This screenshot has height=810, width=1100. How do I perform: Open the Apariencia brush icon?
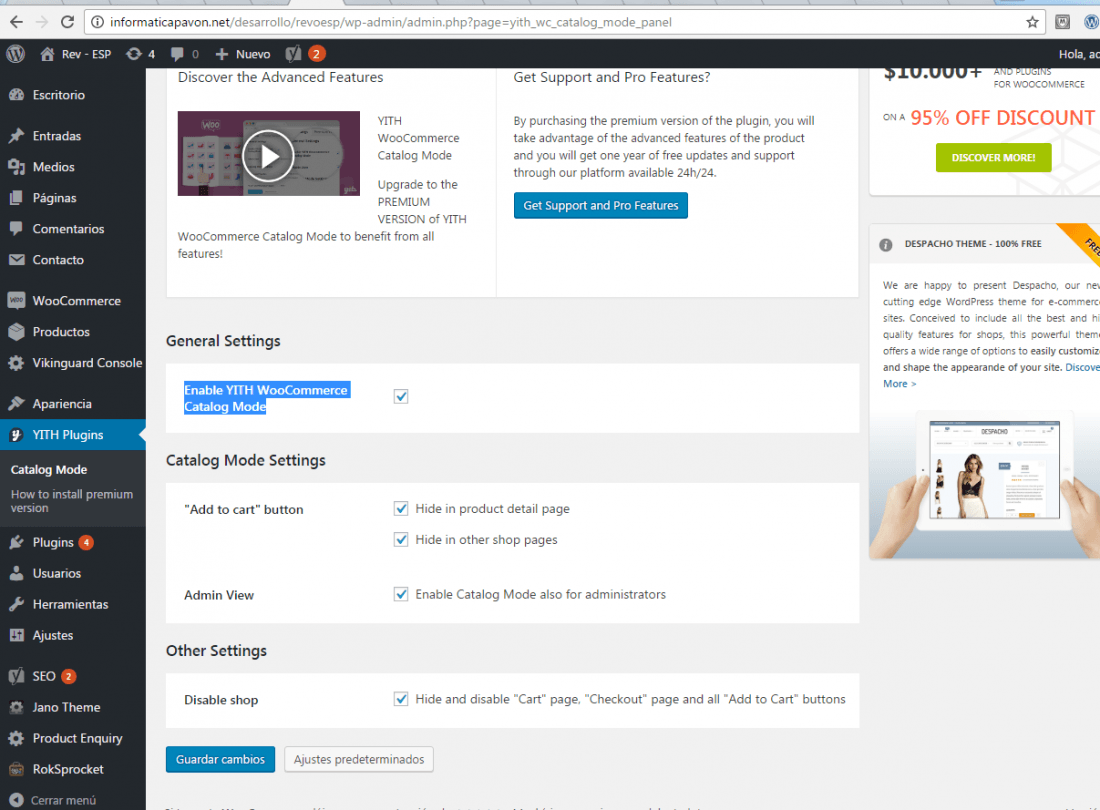pos(17,404)
